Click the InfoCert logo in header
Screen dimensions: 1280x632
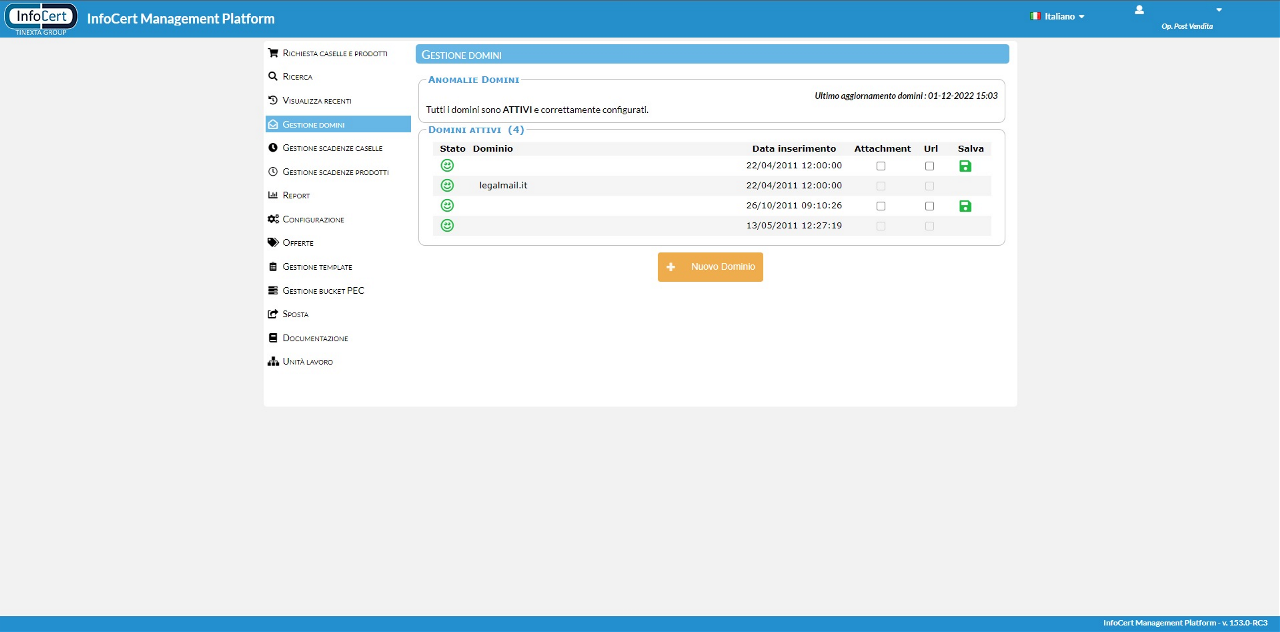pyautogui.click(x=42, y=18)
